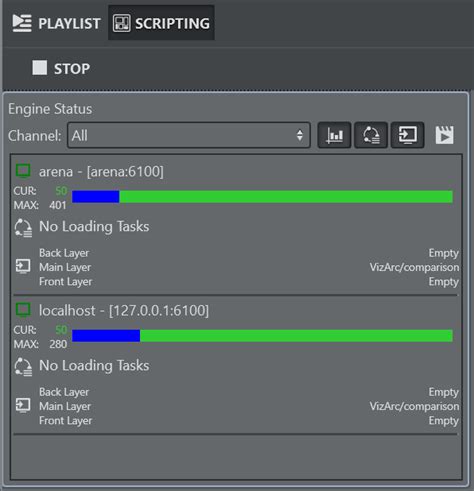The width and height of the screenshot is (474, 491).
Task: Click the localhost loading tasks icon
Action: click(23, 367)
